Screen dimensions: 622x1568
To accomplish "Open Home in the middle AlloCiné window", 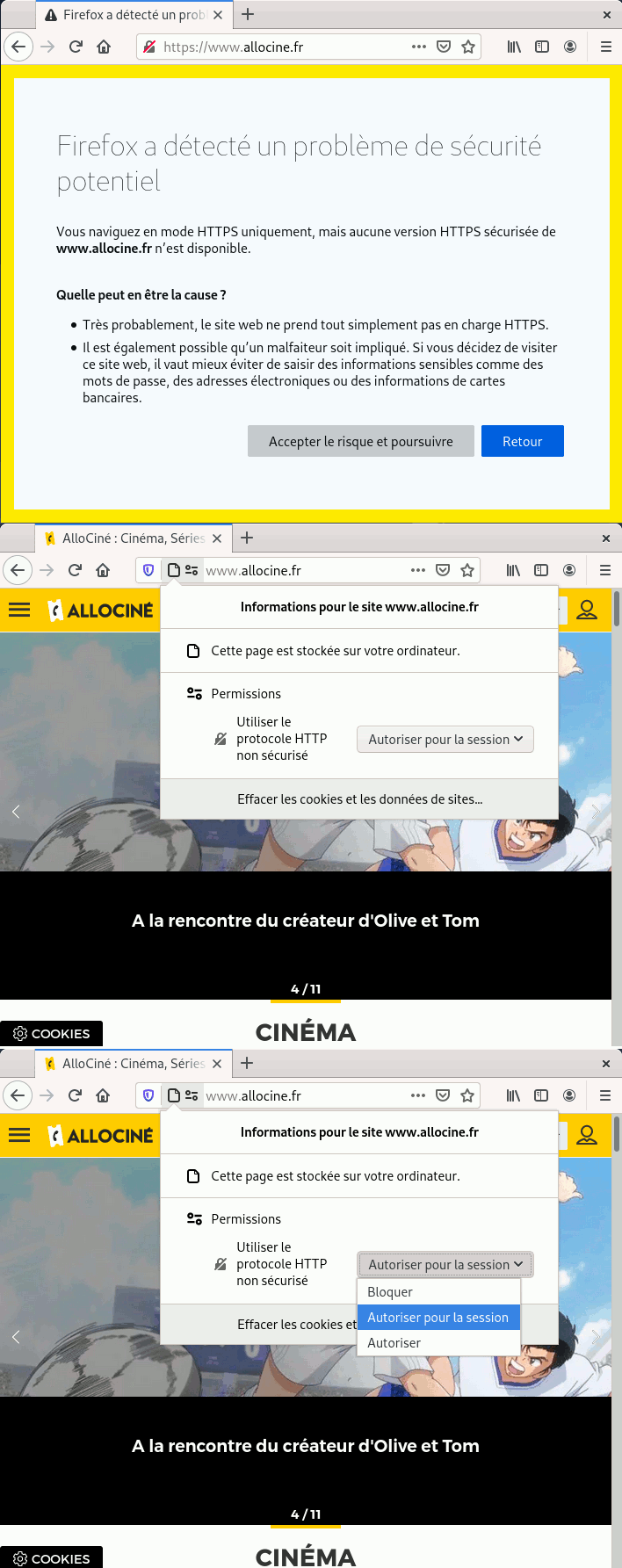I will click(103, 570).
